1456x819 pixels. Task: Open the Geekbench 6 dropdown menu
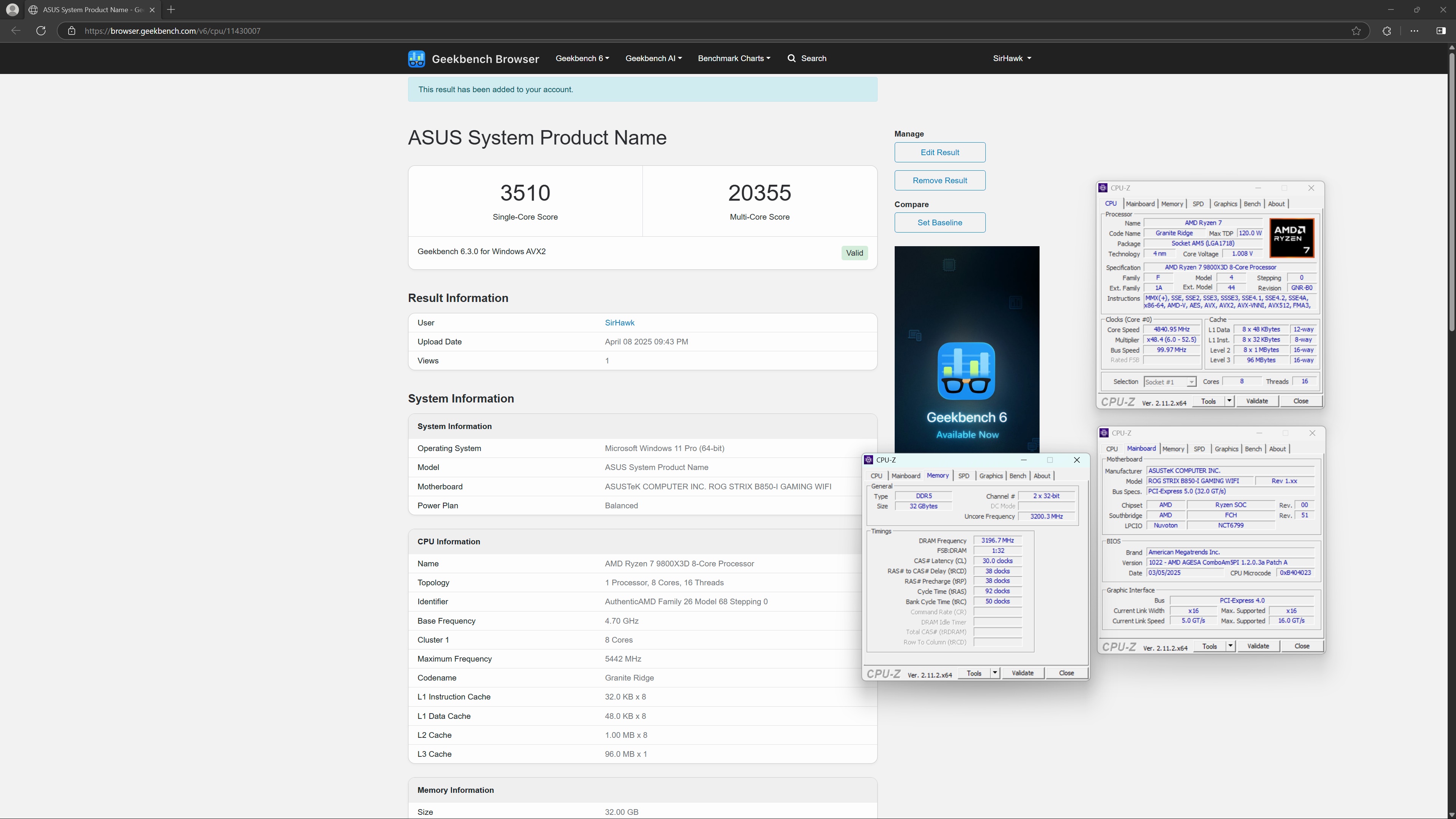point(582,58)
